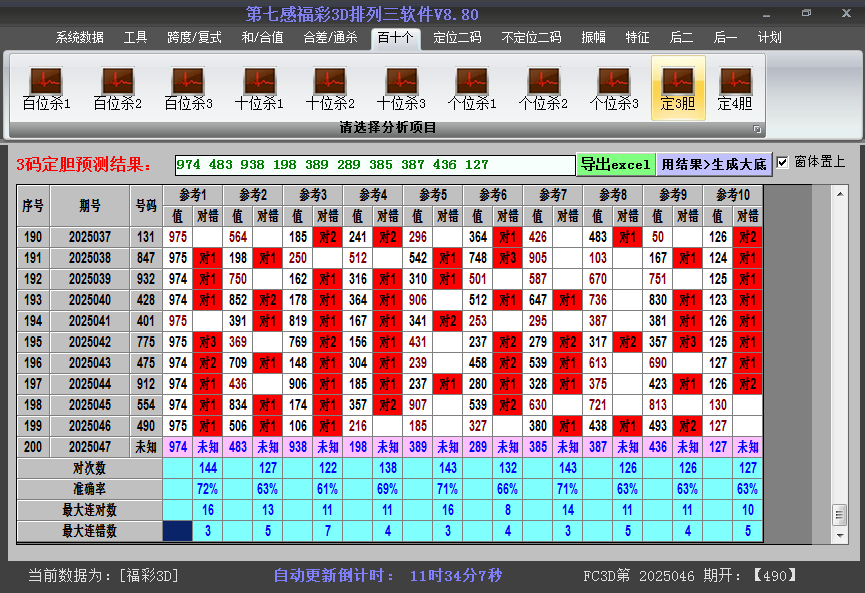The image size is (865, 593).
Task: Click the FC3D第 2025046 期开 status text
Action: pyautogui.click(x=691, y=576)
